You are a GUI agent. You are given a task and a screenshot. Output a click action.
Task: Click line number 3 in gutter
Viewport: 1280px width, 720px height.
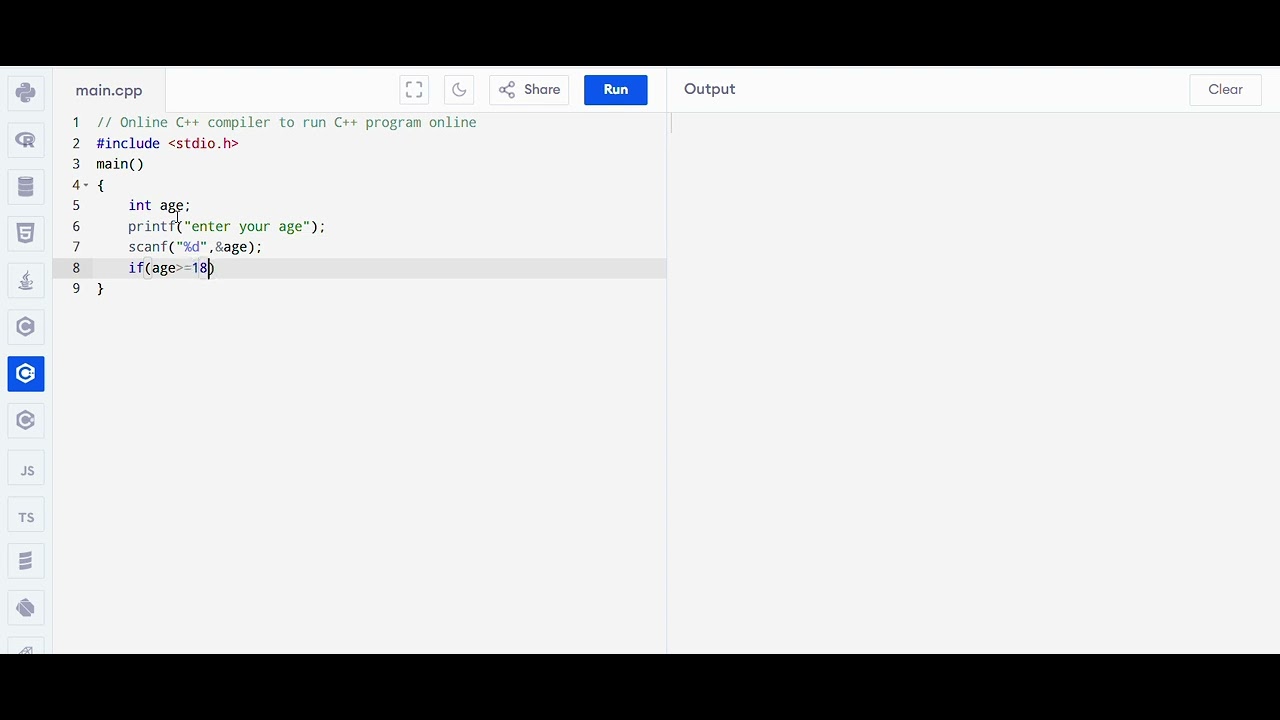[75, 164]
